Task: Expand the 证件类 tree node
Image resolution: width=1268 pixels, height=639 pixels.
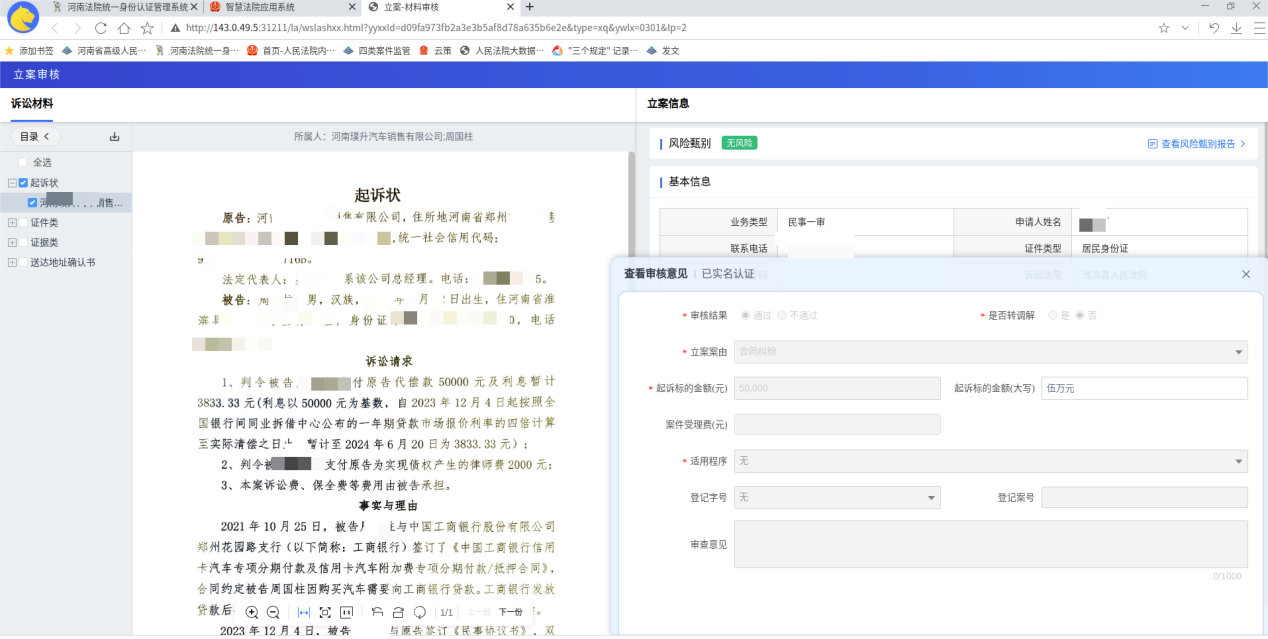Action: pyautogui.click(x=12, y=223)
